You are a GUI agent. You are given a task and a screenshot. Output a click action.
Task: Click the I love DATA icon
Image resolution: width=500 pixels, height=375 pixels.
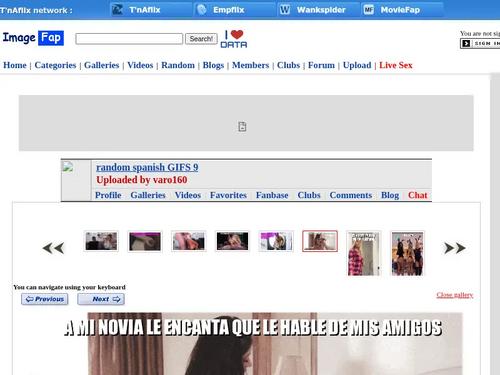click(x=234, y=39)
